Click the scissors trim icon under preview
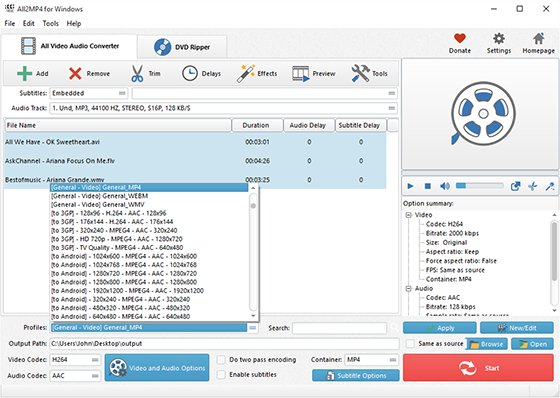The width and height of the screenshot is (560, 398). tap(532, 186)
